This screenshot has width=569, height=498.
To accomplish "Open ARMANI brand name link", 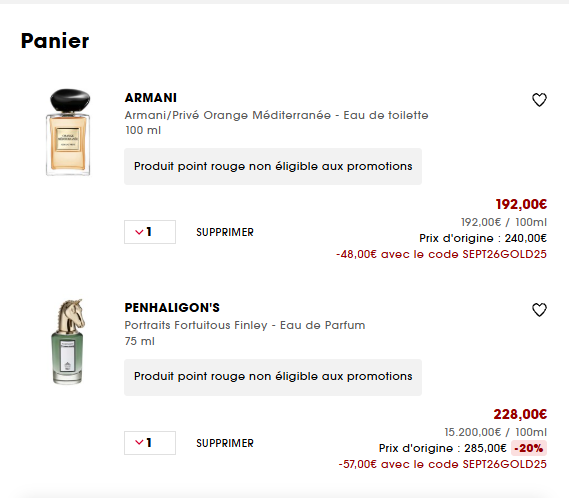I will [x=151, y=98].
